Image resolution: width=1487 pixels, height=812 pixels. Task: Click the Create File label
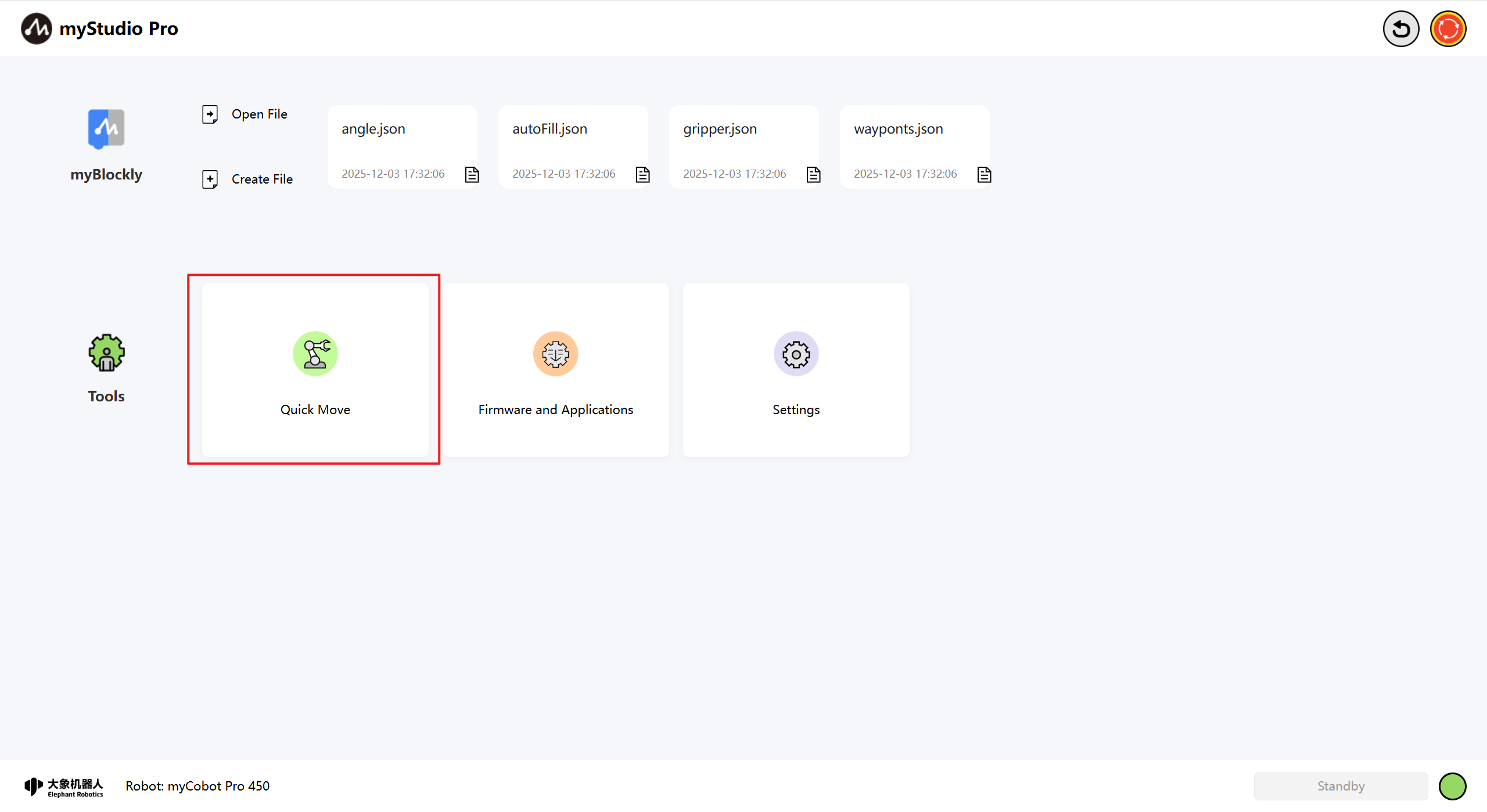pos(262,179)
